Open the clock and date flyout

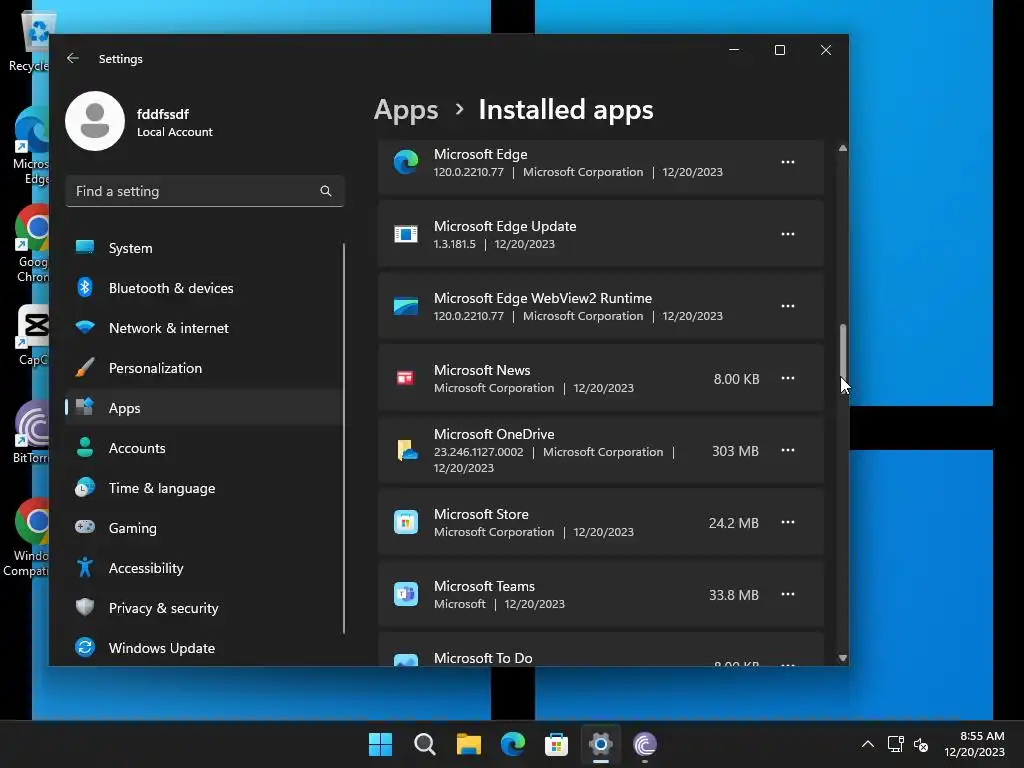[x=974, y=744]
